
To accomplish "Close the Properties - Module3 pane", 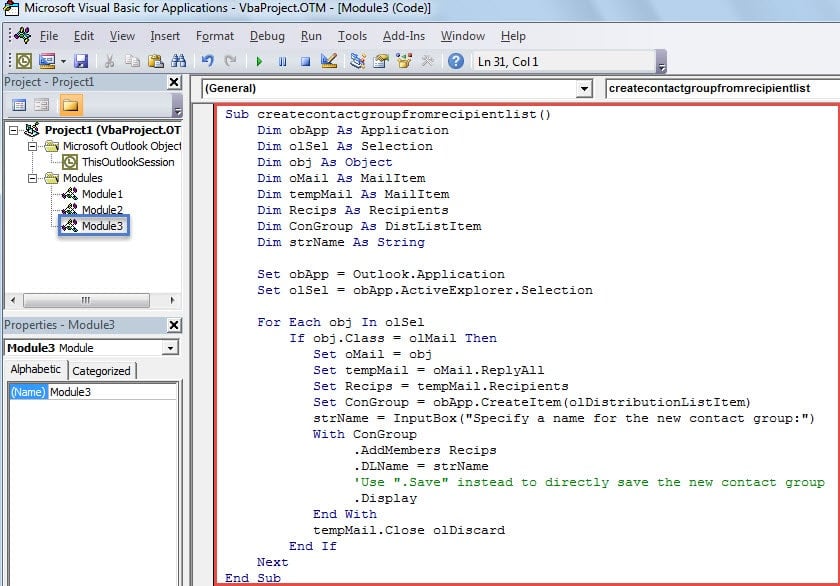I will pyautogui.click(x=174, y=325).
